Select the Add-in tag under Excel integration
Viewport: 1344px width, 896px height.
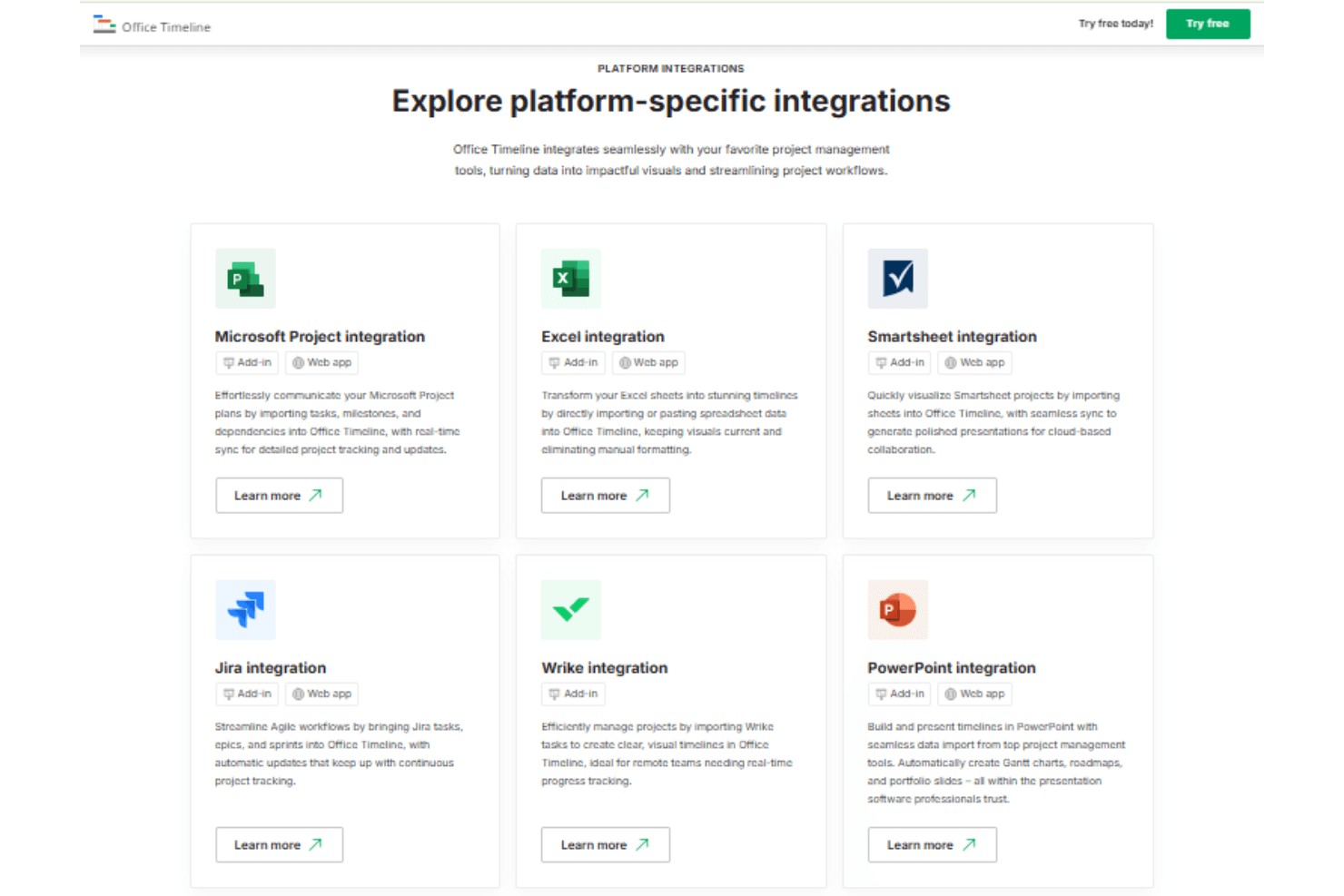pyautogui.click(x=573, y=363)
